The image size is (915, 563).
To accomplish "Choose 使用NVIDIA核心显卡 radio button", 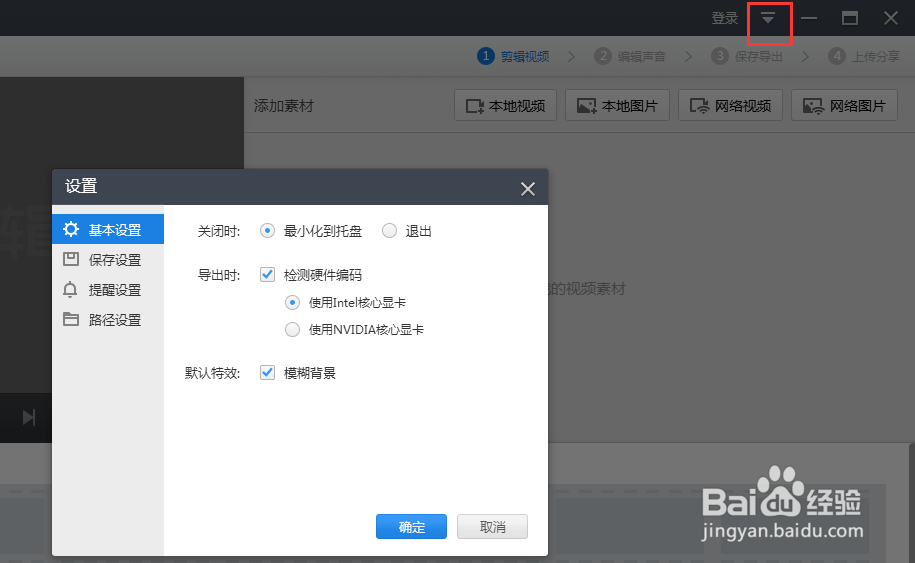I will [x=292, y=330].
